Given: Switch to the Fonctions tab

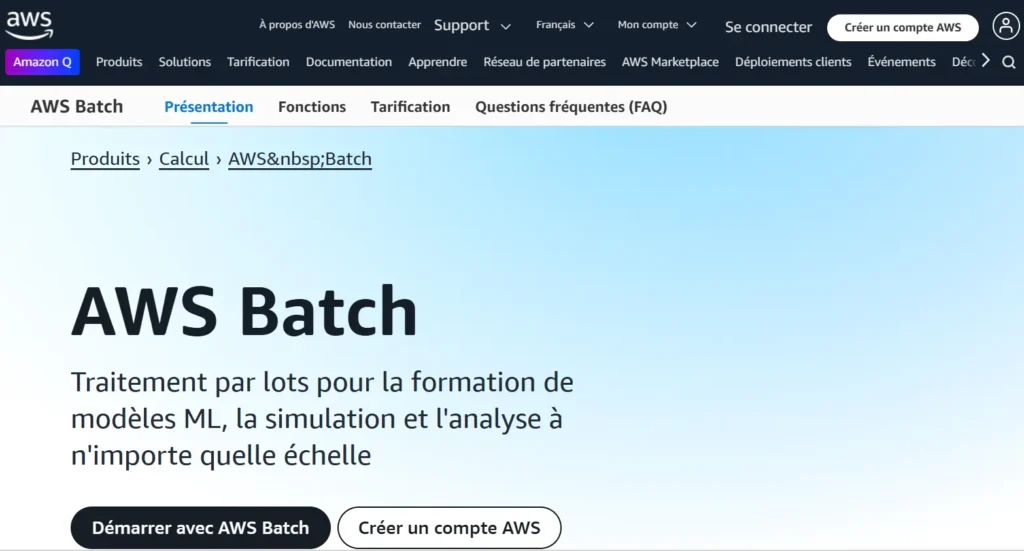Looking at the screenshot, I should click(x=312, y=107).
